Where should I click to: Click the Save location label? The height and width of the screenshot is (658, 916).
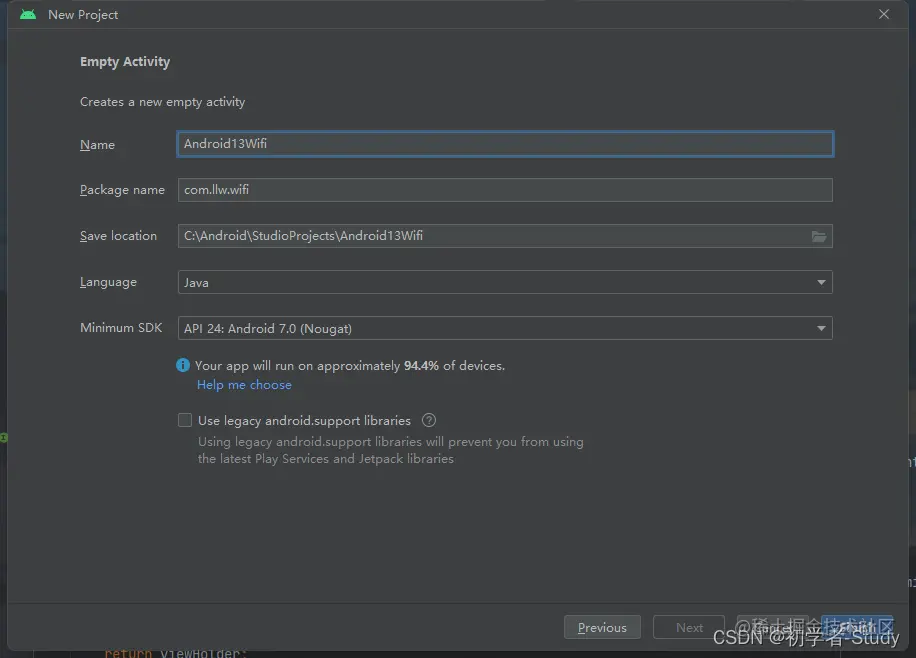pyautogui.click(x=119, y=236)
